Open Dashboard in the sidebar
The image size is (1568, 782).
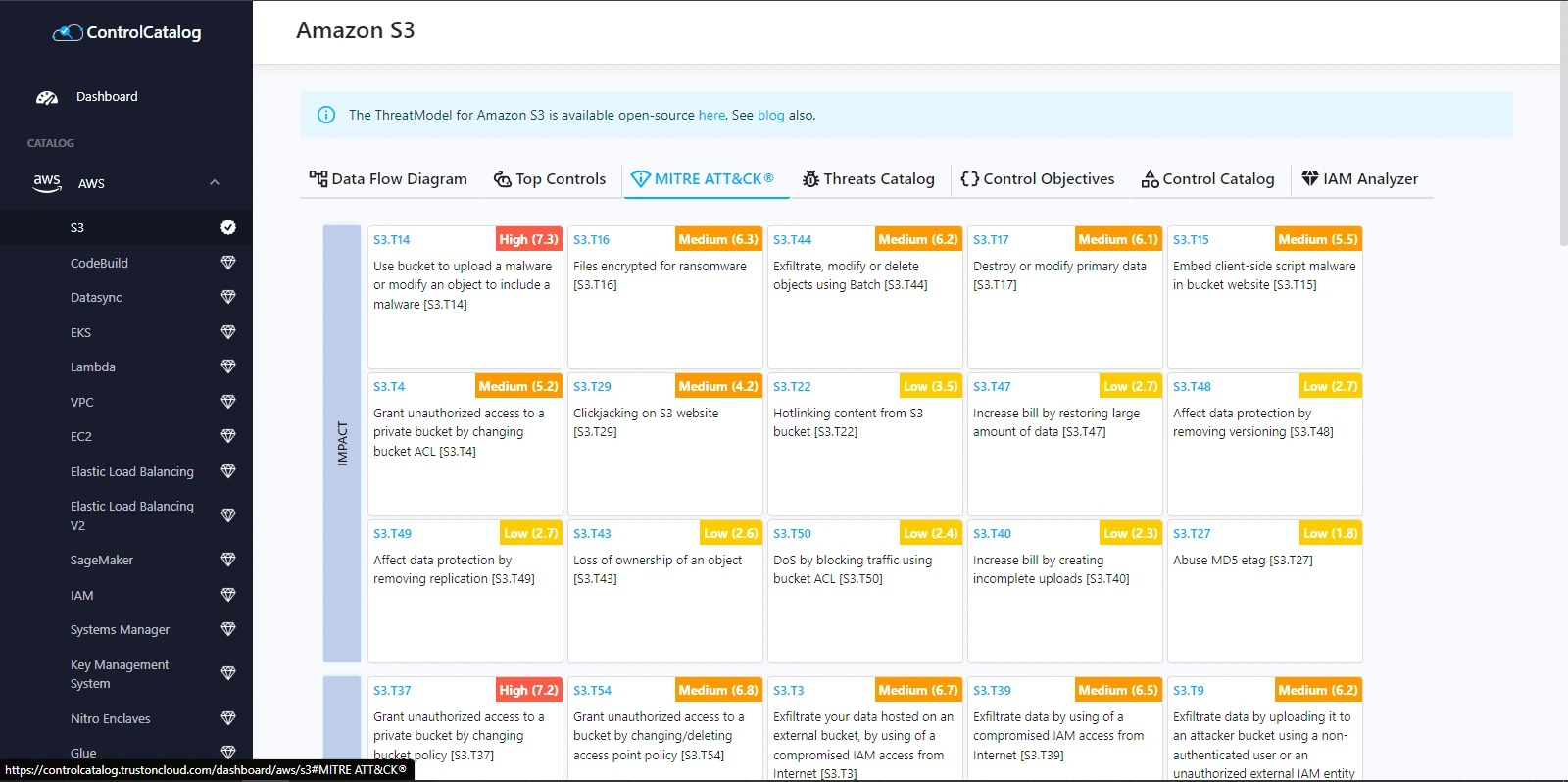pos(107,96)
